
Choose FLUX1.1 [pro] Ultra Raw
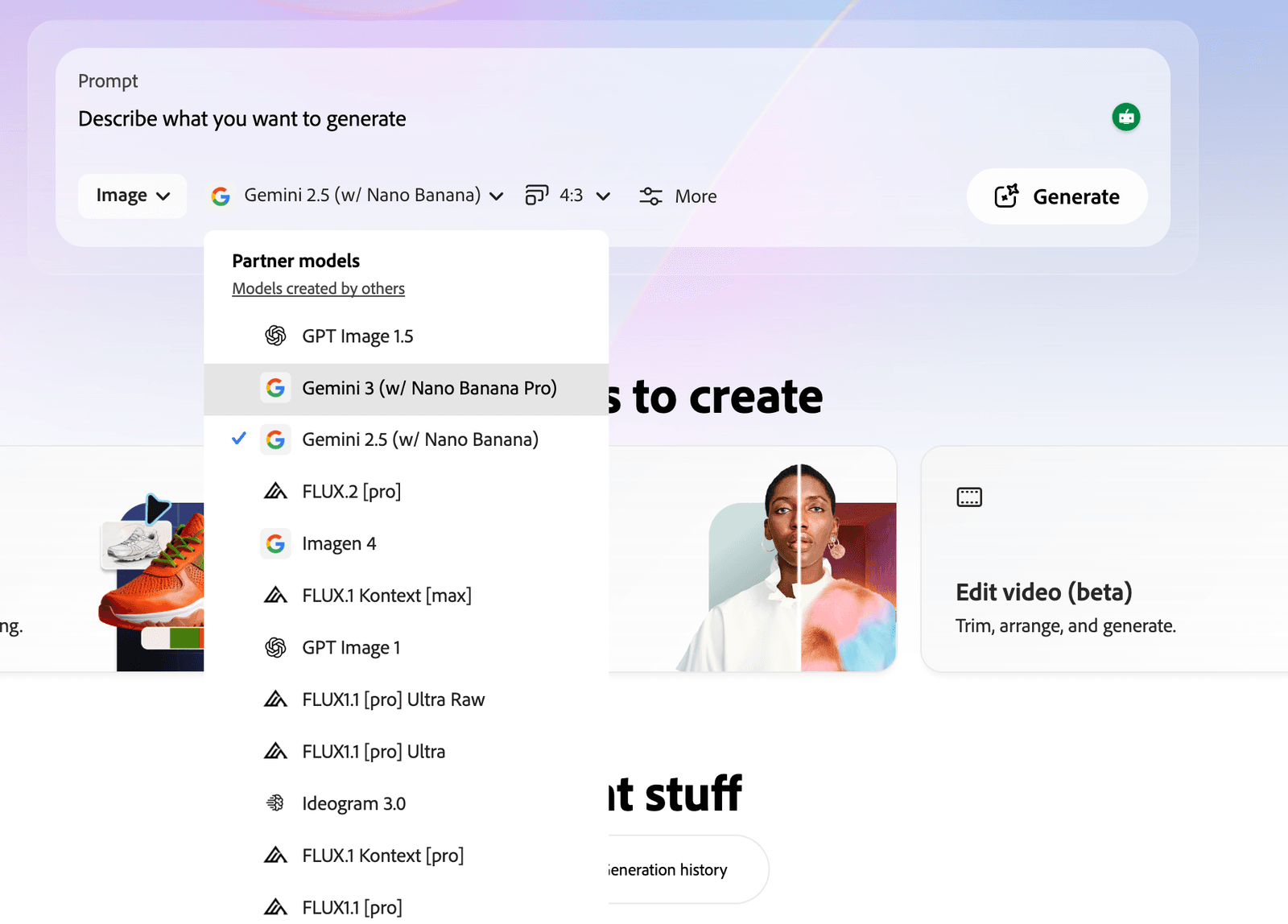(x=406, y=699)
